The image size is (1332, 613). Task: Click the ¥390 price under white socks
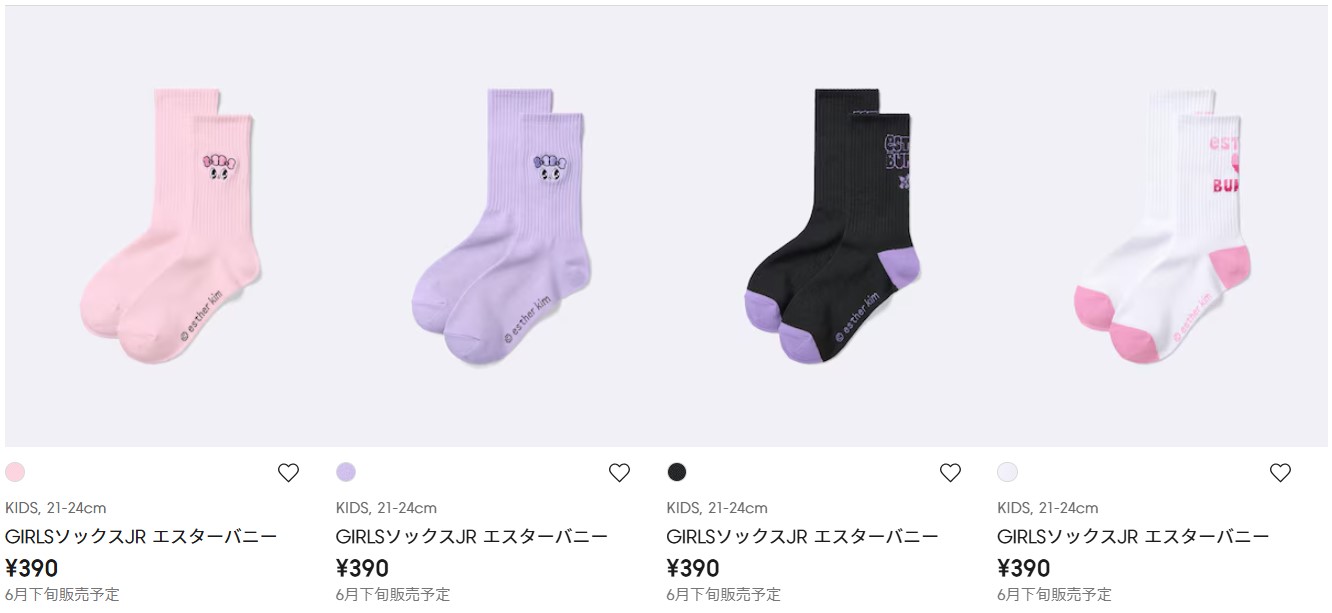1024,568
